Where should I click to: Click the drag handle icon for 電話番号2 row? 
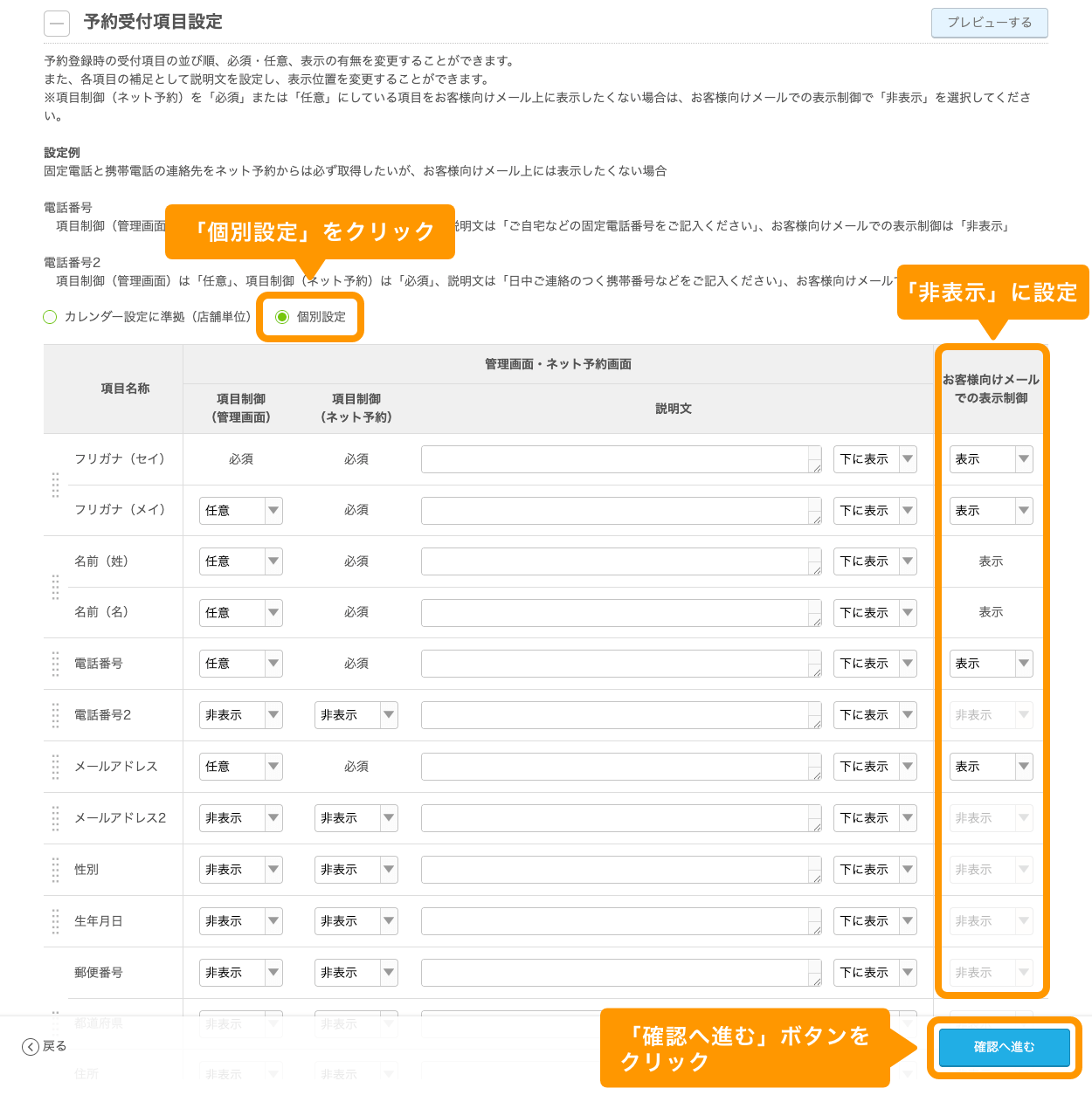click(x=54, y=714)
